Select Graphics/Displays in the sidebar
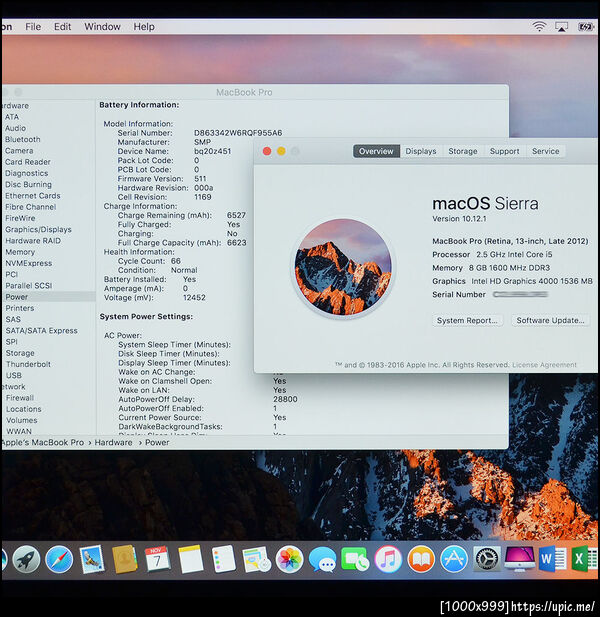Image resolution: width=600 pixels, height=617 pixels. pos(39,229)
